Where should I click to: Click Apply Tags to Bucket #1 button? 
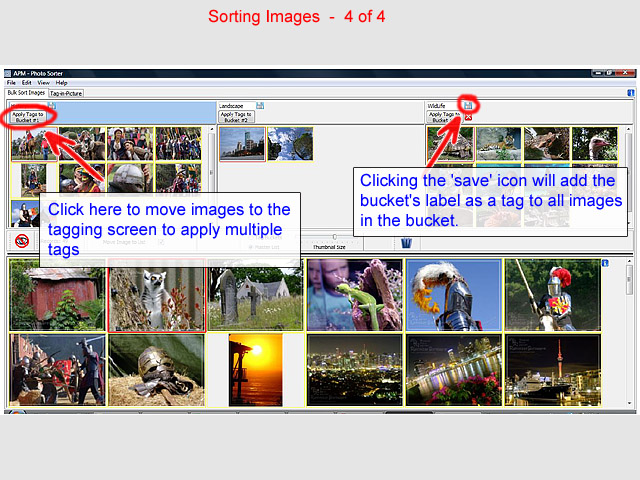(28, 117)
